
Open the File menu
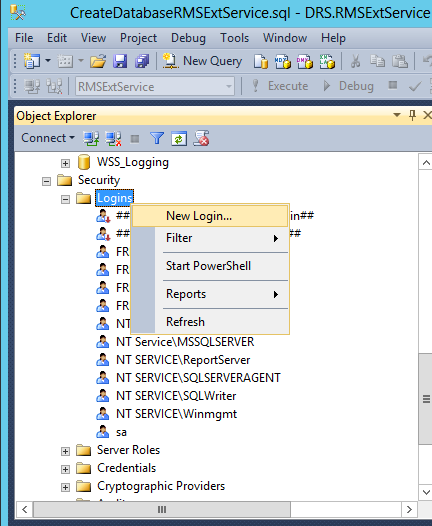pos(24,38)
